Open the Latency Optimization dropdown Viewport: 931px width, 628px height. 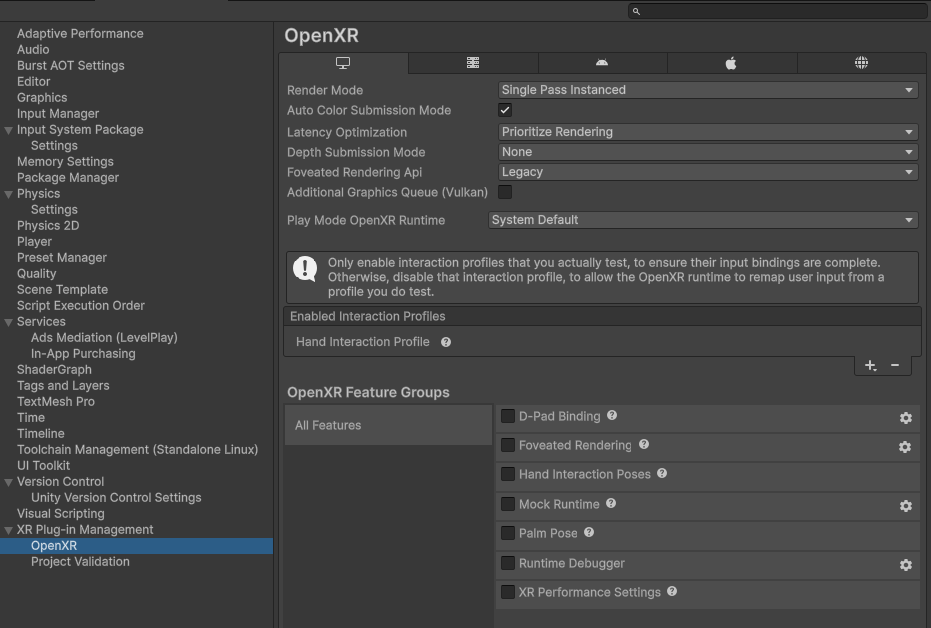point(708,132)
